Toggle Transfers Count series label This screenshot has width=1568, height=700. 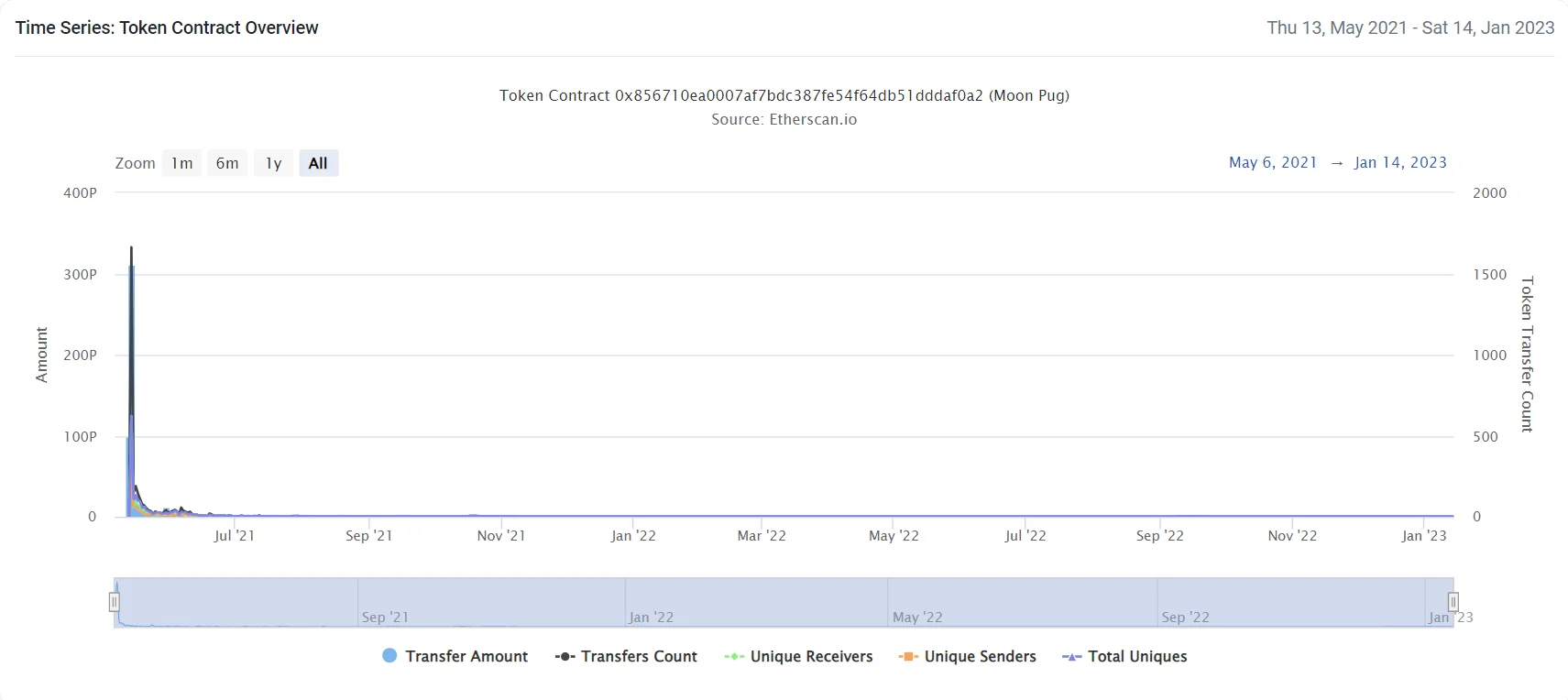pyautogui.click(x=639, y=657)
